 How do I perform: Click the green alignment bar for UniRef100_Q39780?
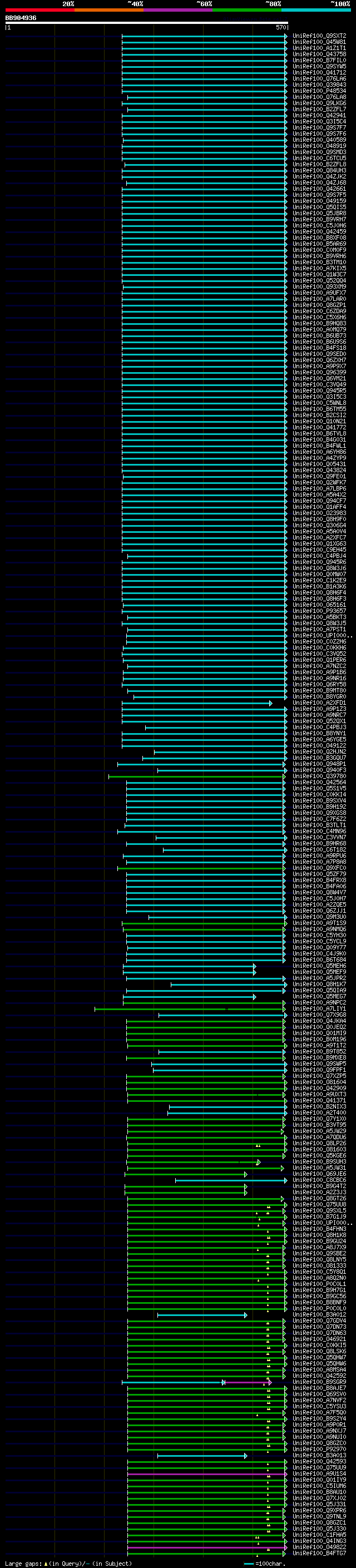pyautogui.click(x=196, y=776)
